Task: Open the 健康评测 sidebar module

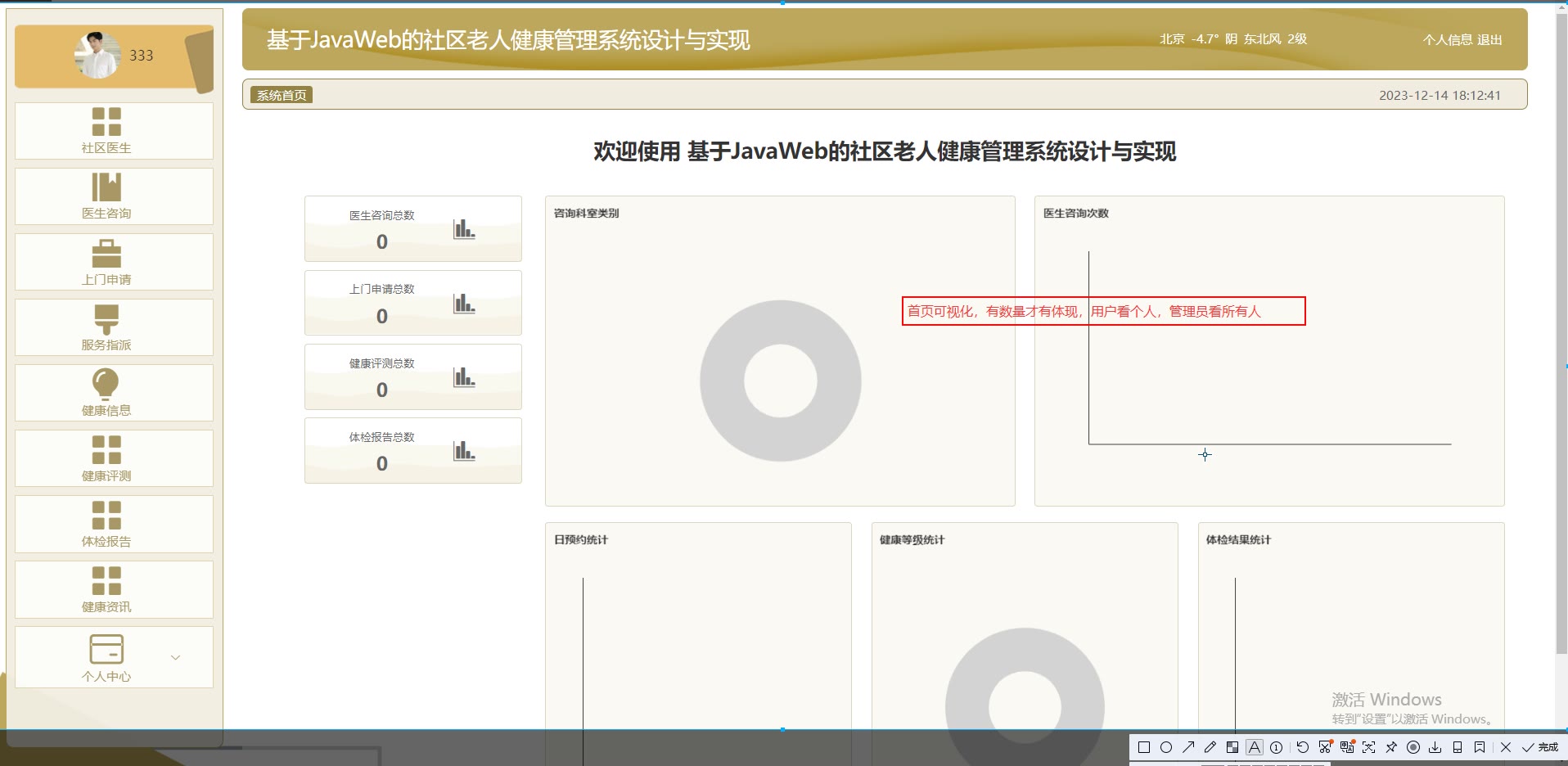Action: [x=114, y=458]
